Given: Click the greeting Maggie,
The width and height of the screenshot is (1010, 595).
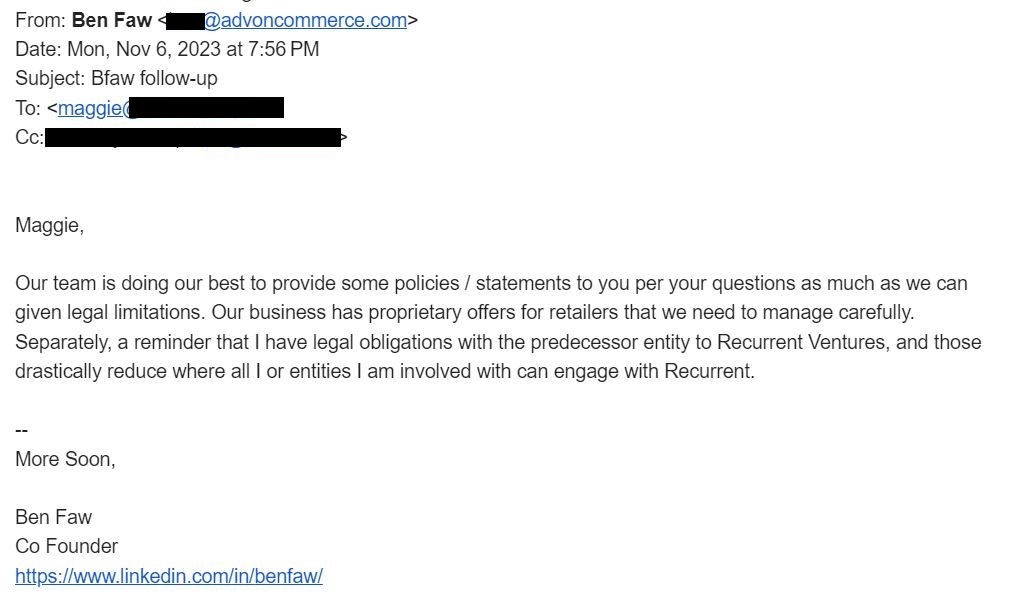Looking at the screenshot, I should [49, 225].
